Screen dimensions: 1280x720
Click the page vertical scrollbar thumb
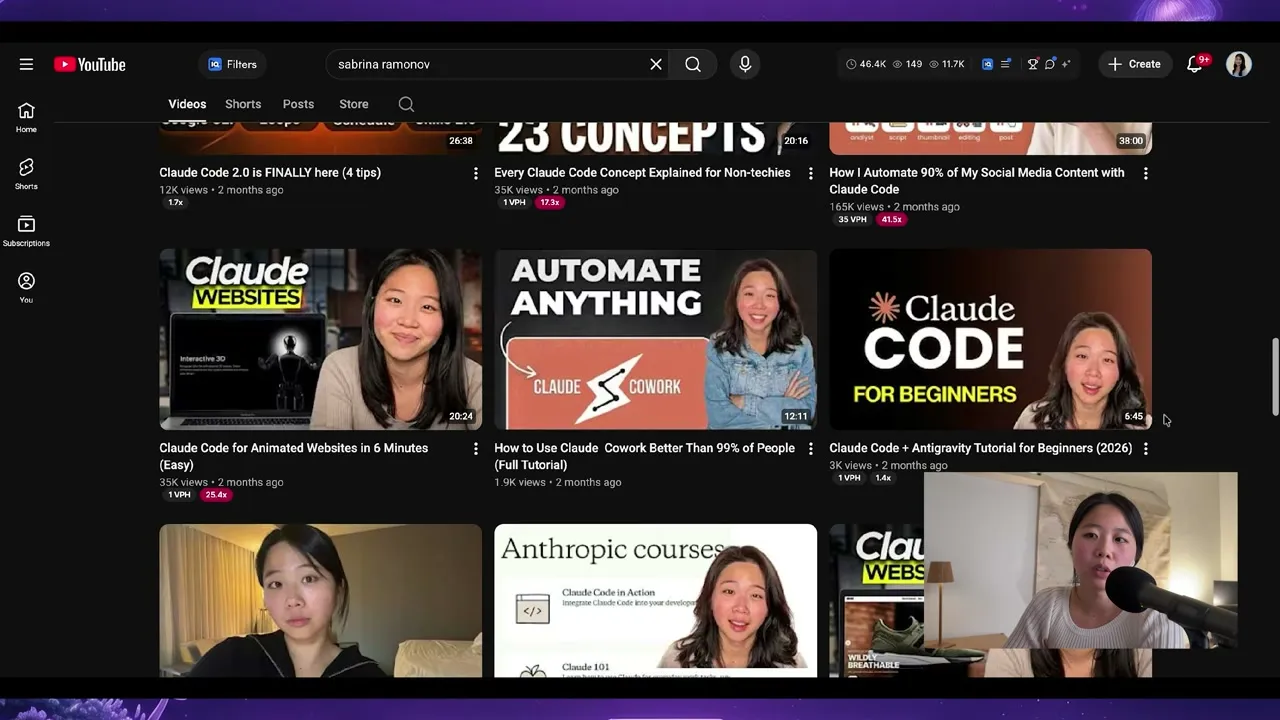(1275, 376)
